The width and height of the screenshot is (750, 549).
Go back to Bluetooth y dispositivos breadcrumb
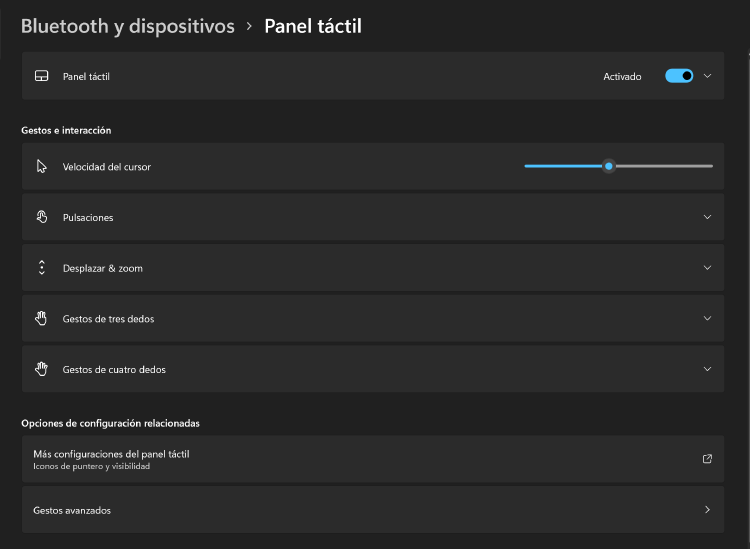click(x=127, y=27)
